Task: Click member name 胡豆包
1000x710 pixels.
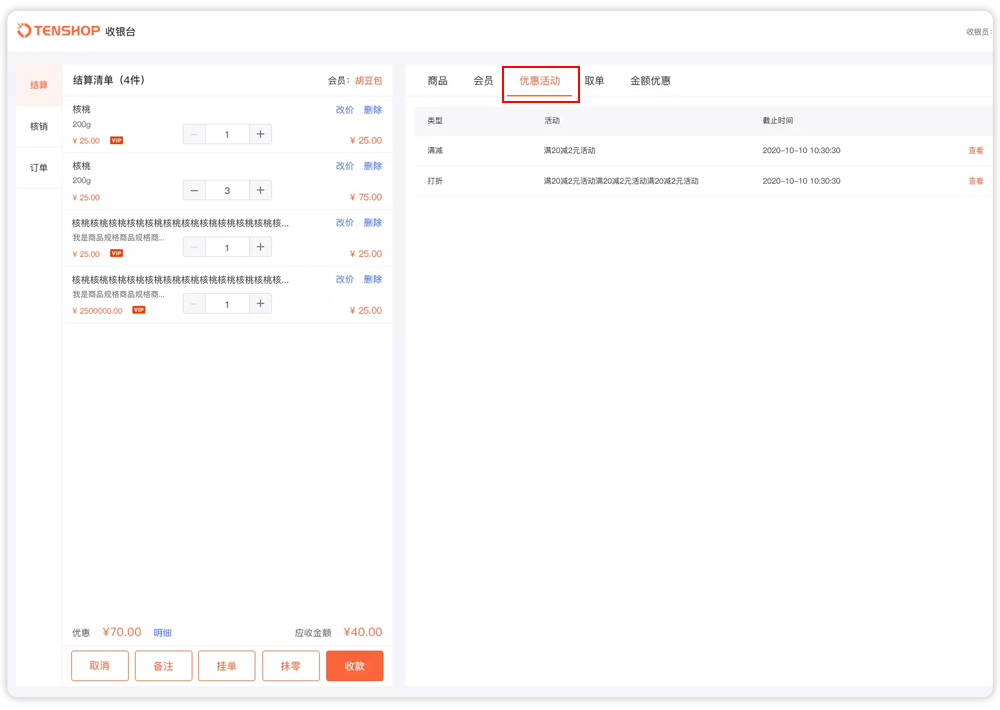Action: click(368, 81)
